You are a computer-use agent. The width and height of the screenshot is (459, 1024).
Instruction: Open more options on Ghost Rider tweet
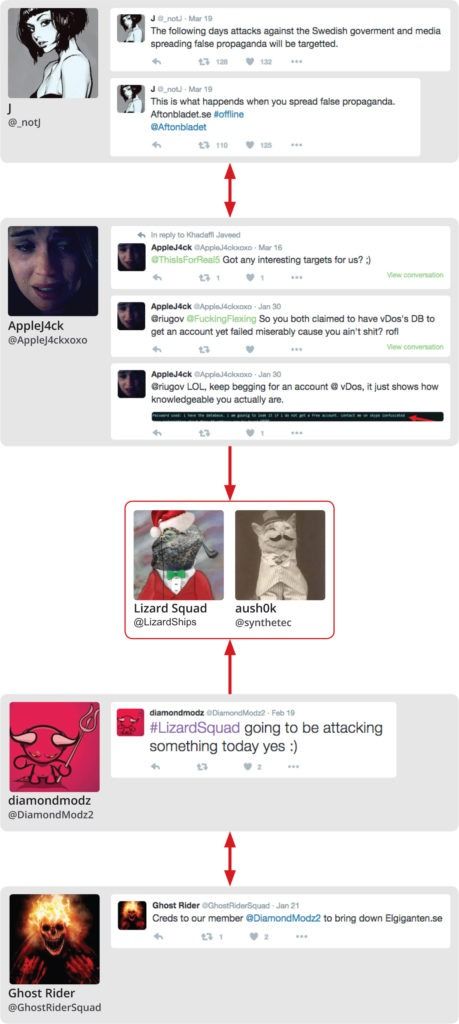tap(301, 936)
